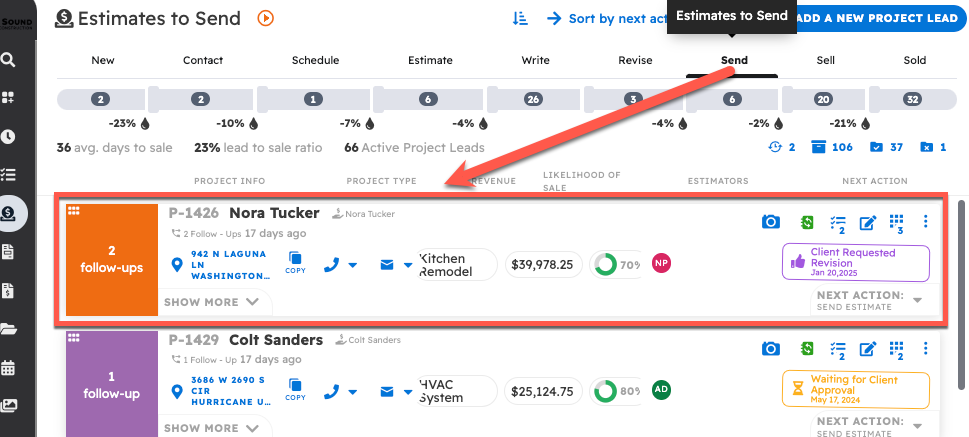Click the search icon in the left sidebar
The image size is (969, 437).
[x=9, y=60]
